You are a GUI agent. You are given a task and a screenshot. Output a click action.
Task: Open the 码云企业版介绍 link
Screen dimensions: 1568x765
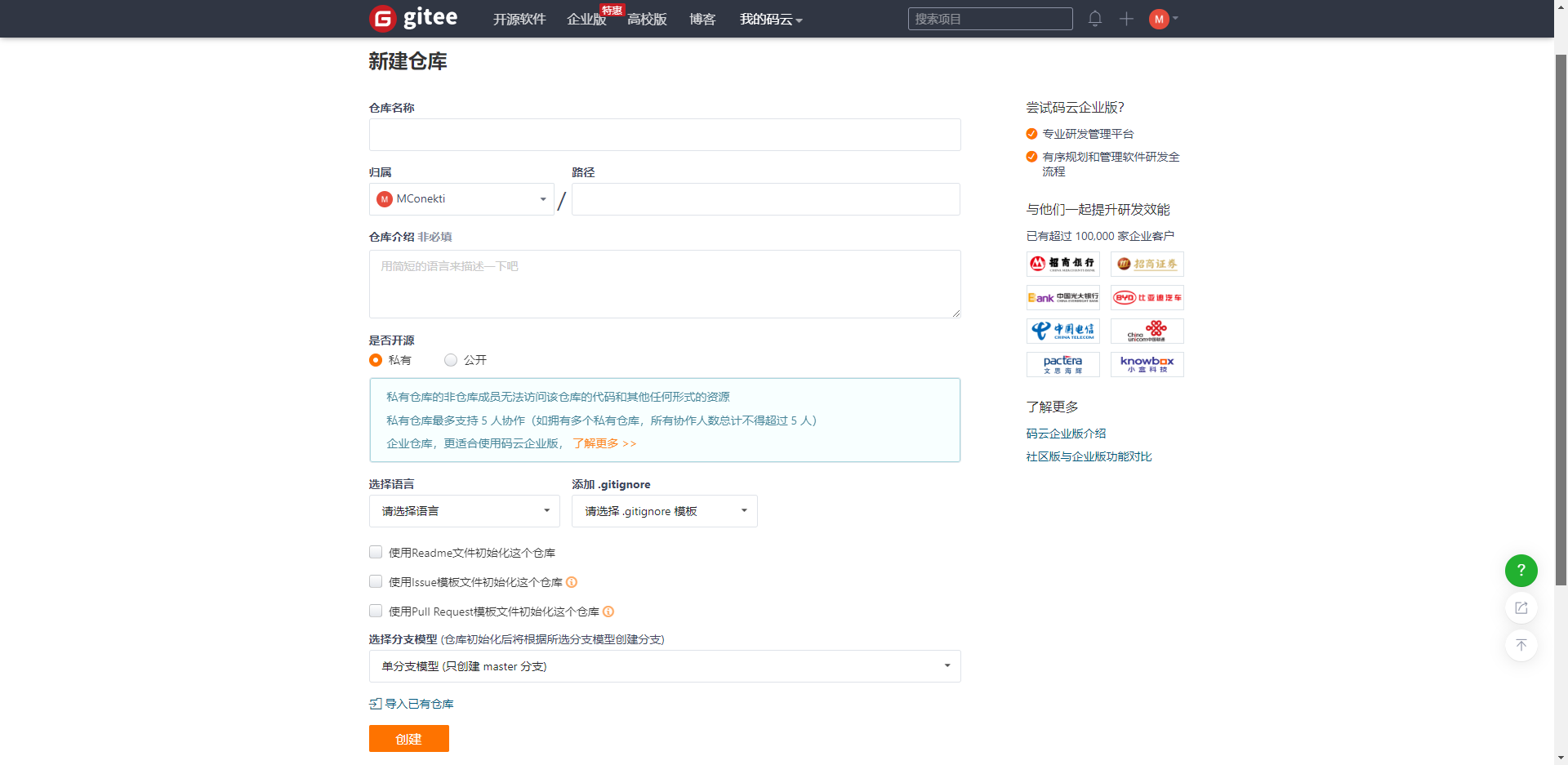(1066, 434)
